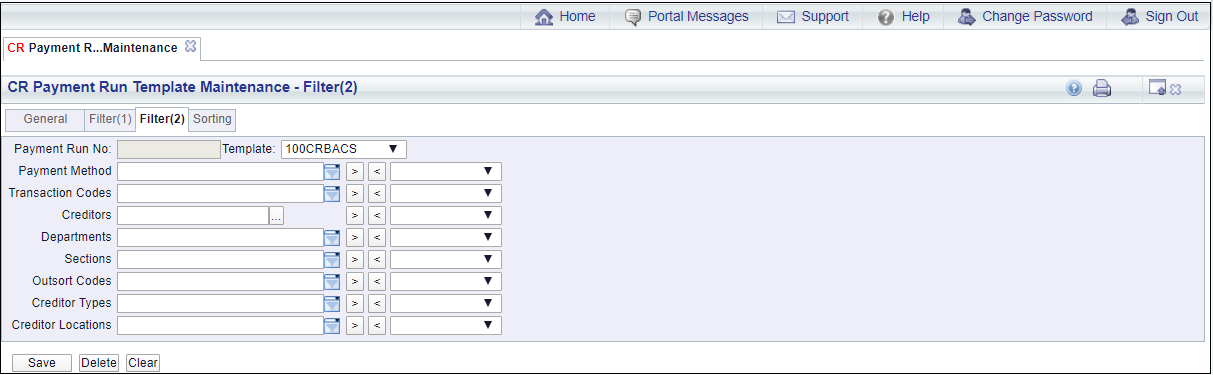Click the Payment Method input field
Screen dimensions: 1213x375
tap(220, 171)
